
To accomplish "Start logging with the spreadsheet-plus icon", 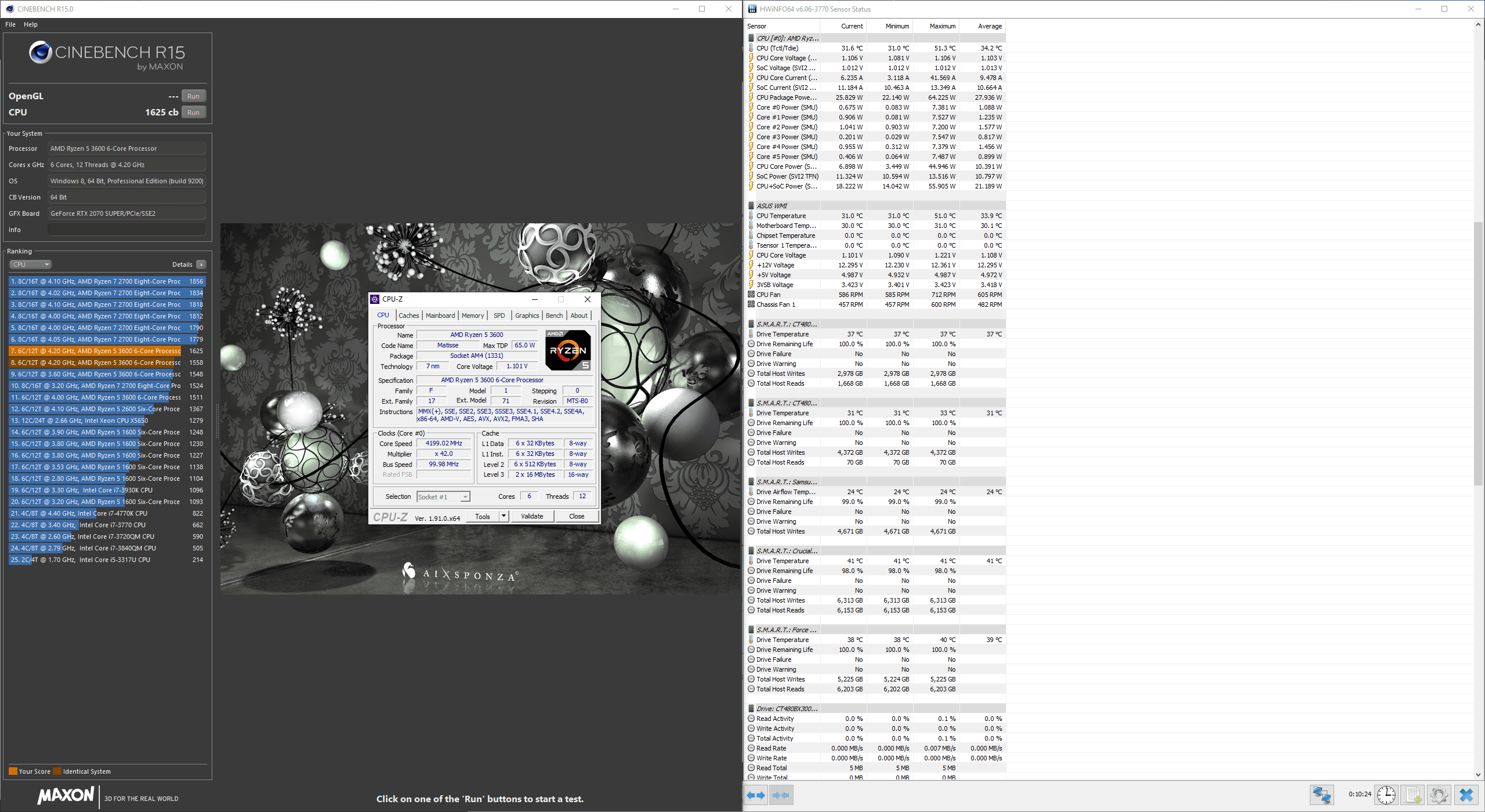I will point(1413,795).
